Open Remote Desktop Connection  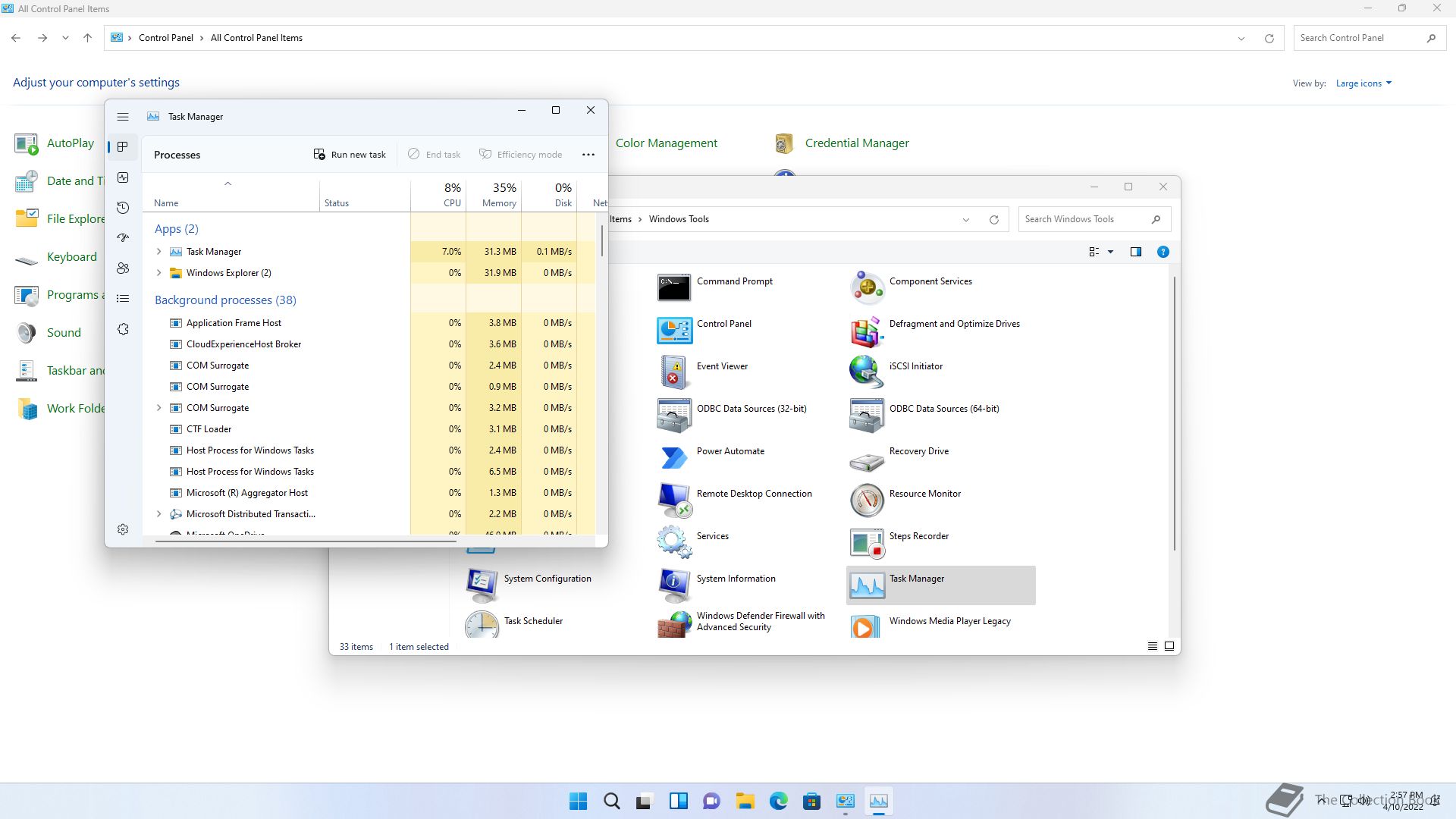(735, 500)
